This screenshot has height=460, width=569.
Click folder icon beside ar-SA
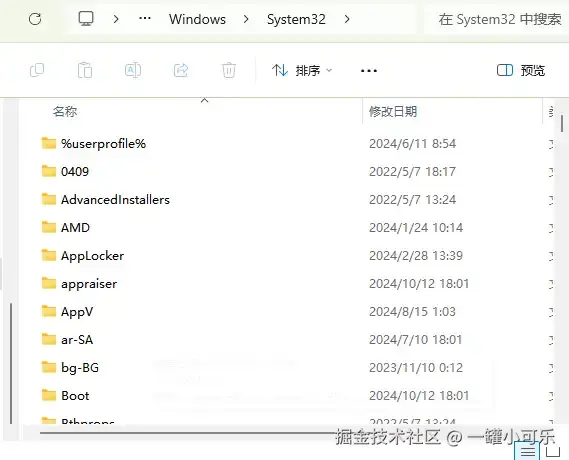pyautogui.click(x=49, y=339)
